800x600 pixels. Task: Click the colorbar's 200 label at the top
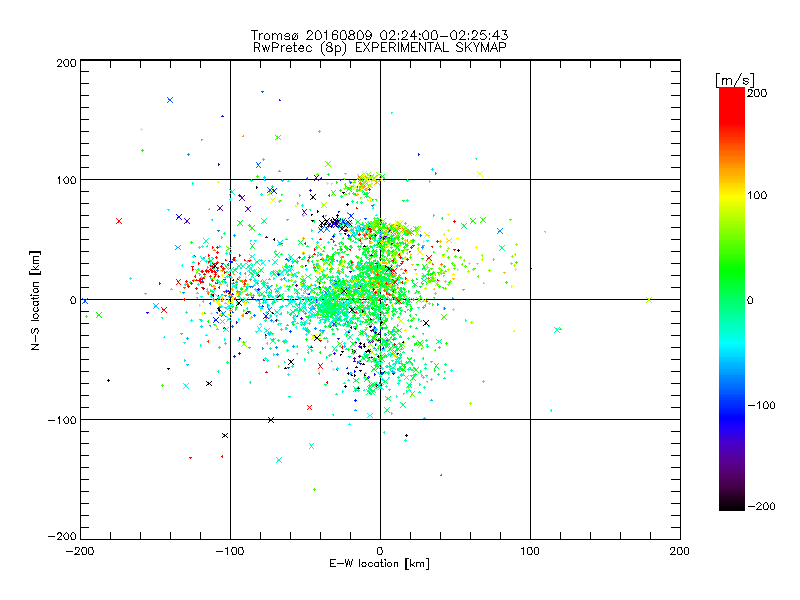757,93
